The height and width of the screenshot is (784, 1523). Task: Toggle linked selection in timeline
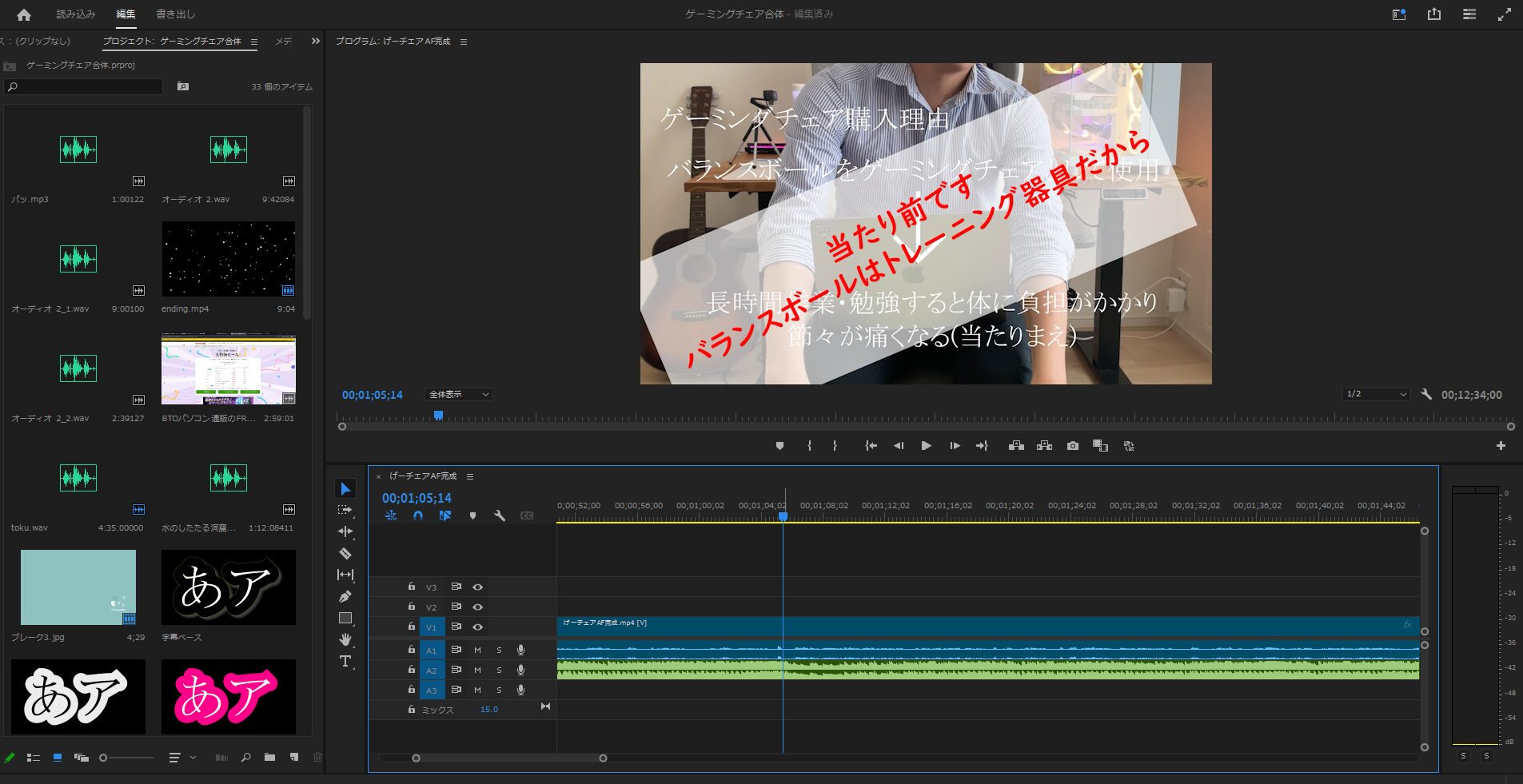click(445, 516)
